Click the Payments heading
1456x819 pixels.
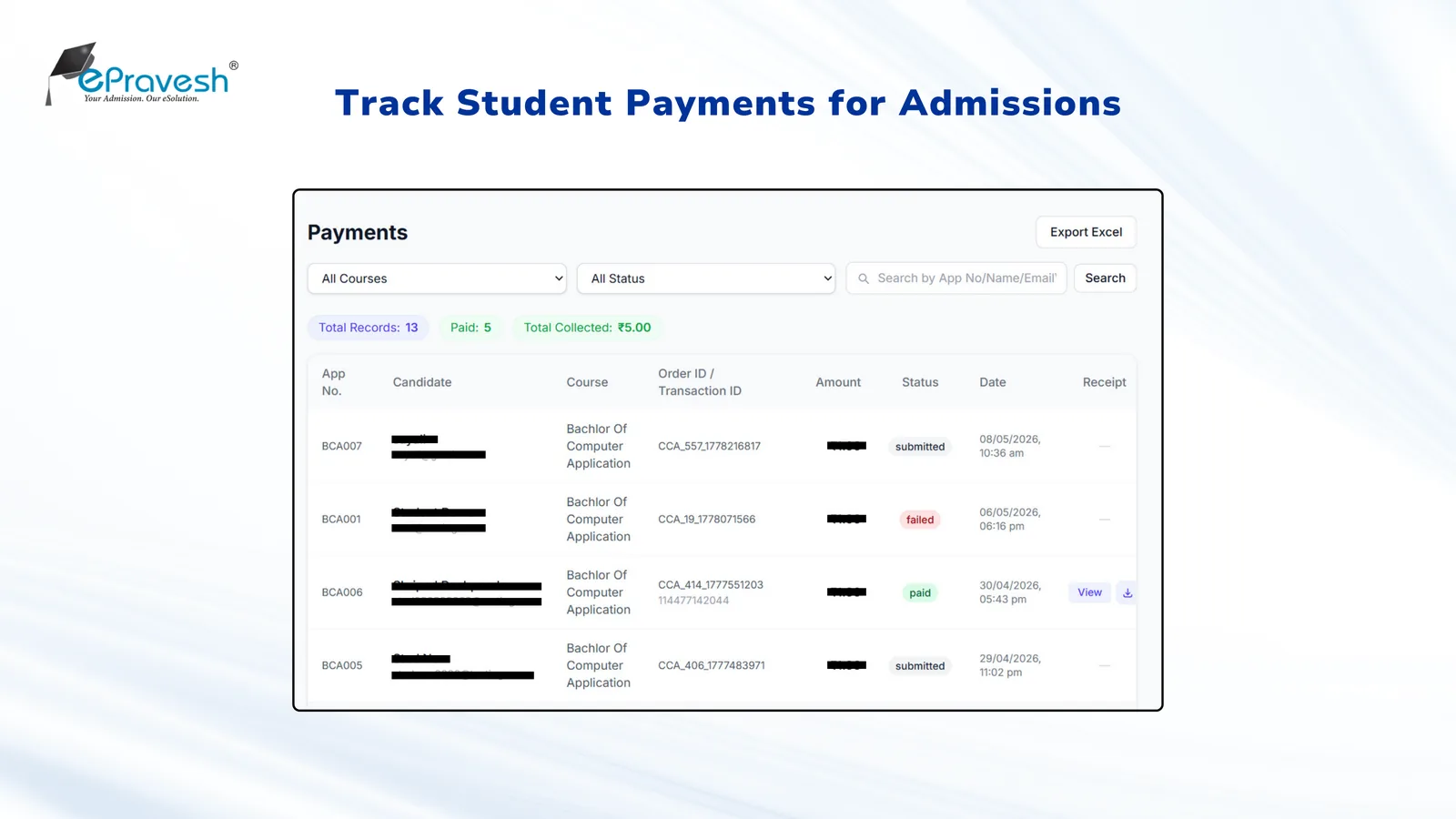click(358, 233)
